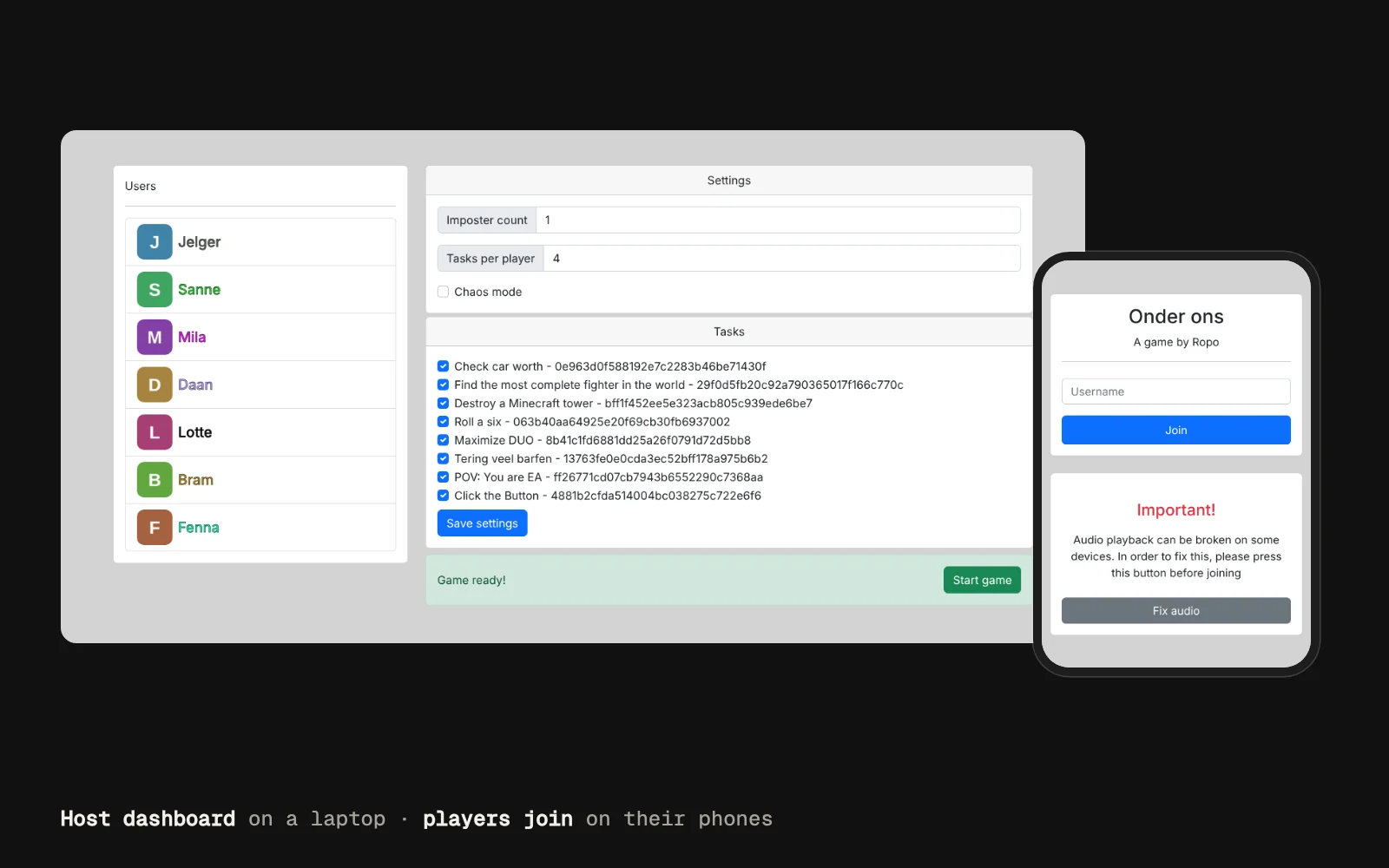This screenshot has height=868, width=1389.
Task: Select the name Fenna in Users
Action: coord(198,528)
